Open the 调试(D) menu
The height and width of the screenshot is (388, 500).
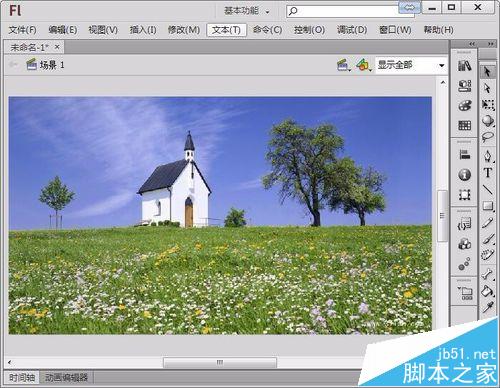click(352, 30)
